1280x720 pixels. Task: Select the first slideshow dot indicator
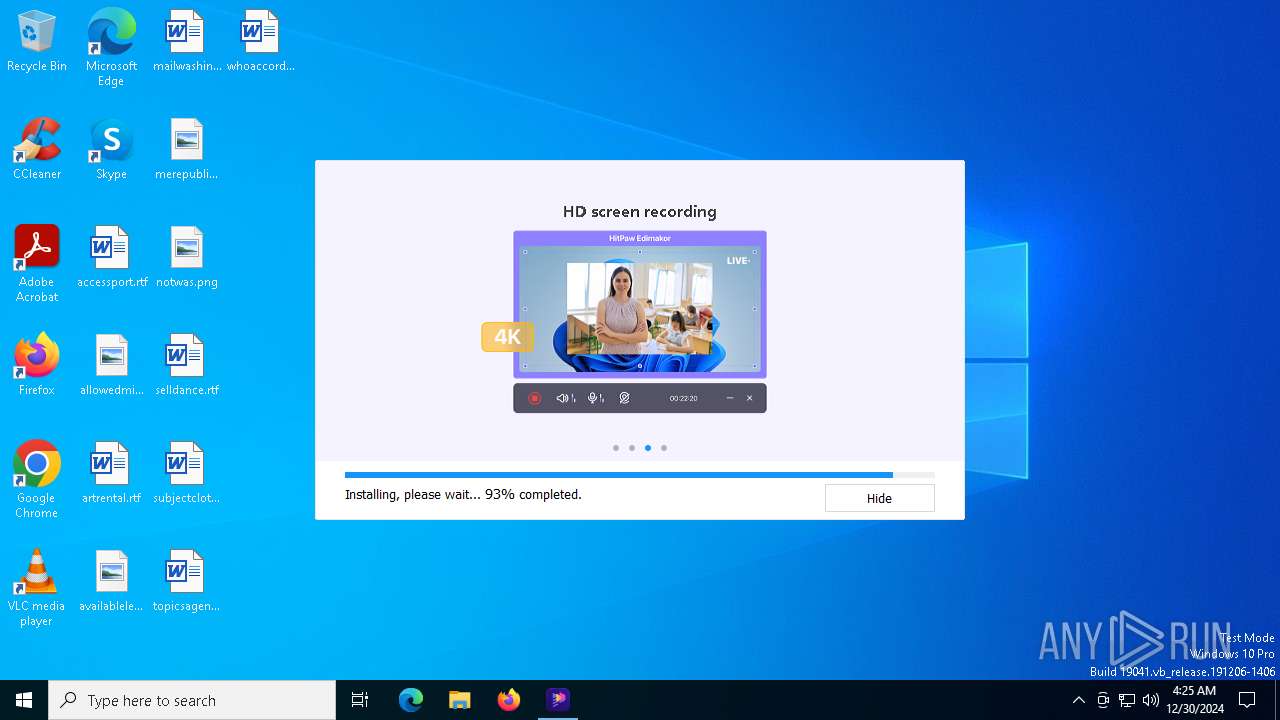616,448
